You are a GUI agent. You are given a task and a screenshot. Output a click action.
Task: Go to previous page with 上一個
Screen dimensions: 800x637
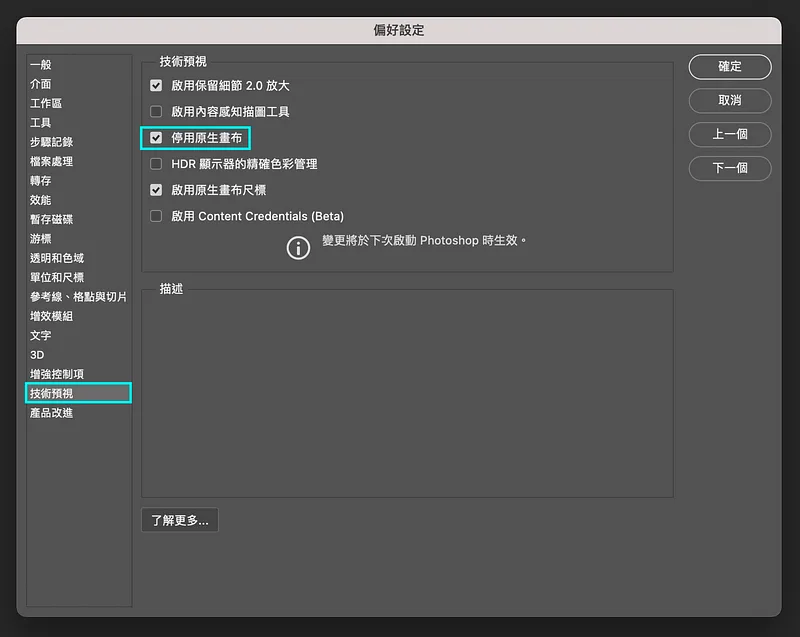coord(730,134)
